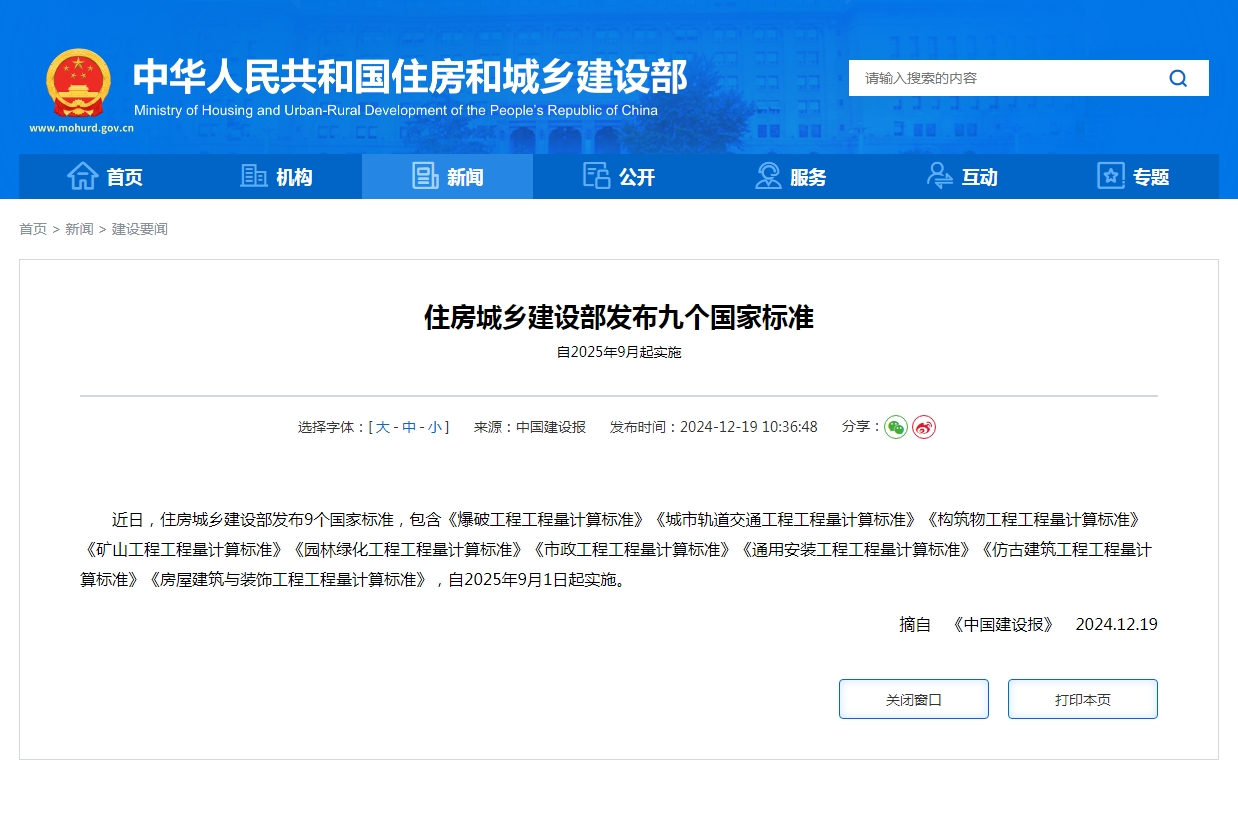Print the page using 打印本页

[x=1082, y=698]
